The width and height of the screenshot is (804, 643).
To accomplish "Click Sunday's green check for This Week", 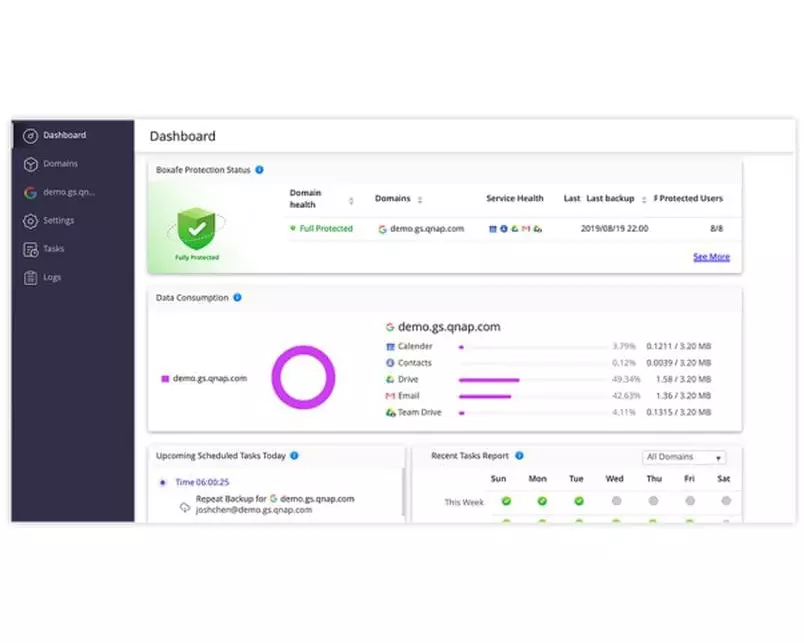I will [x=506, y=500].
